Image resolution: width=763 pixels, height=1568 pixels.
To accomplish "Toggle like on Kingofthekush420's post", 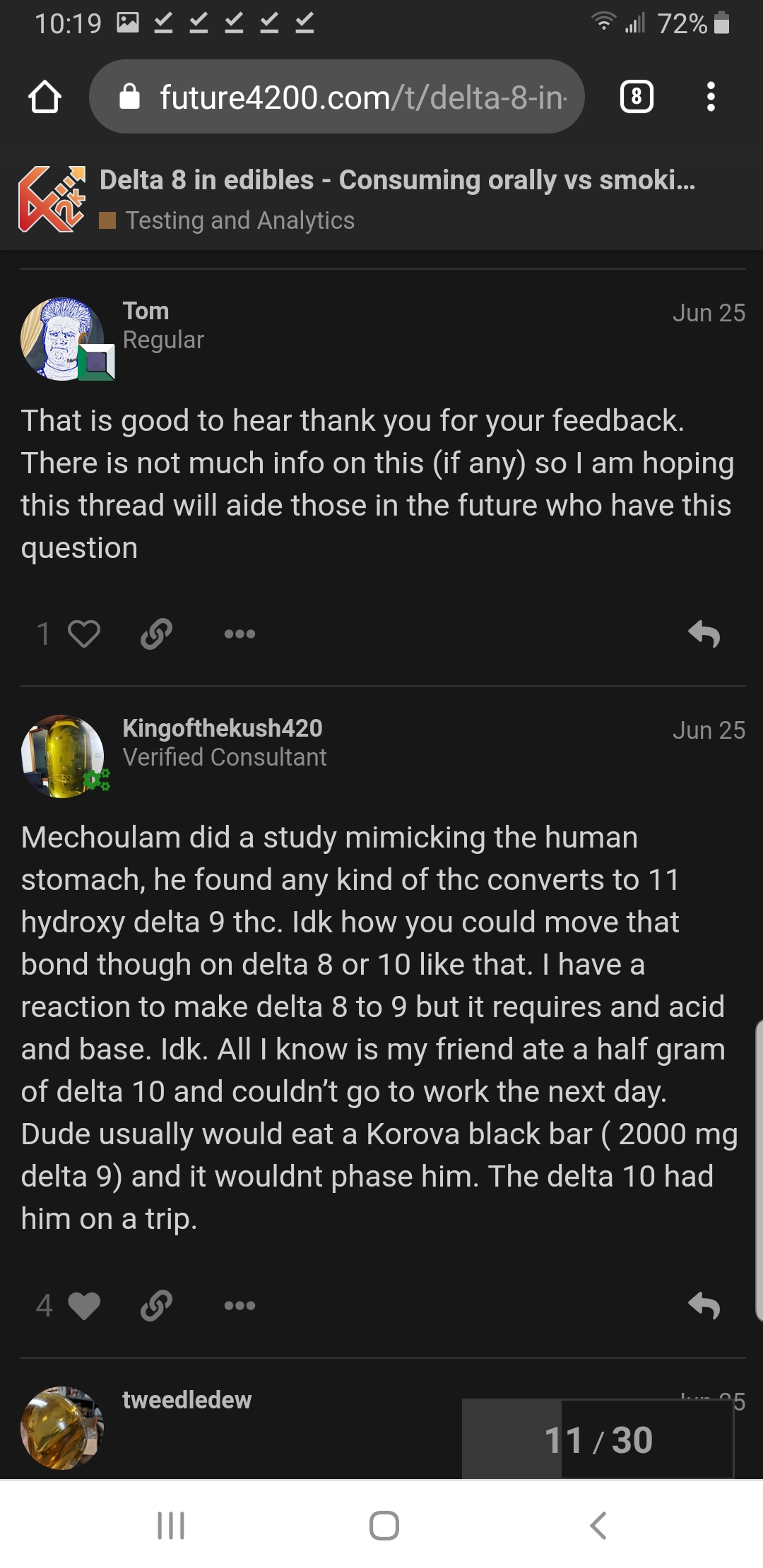I will pos(84,1305).
